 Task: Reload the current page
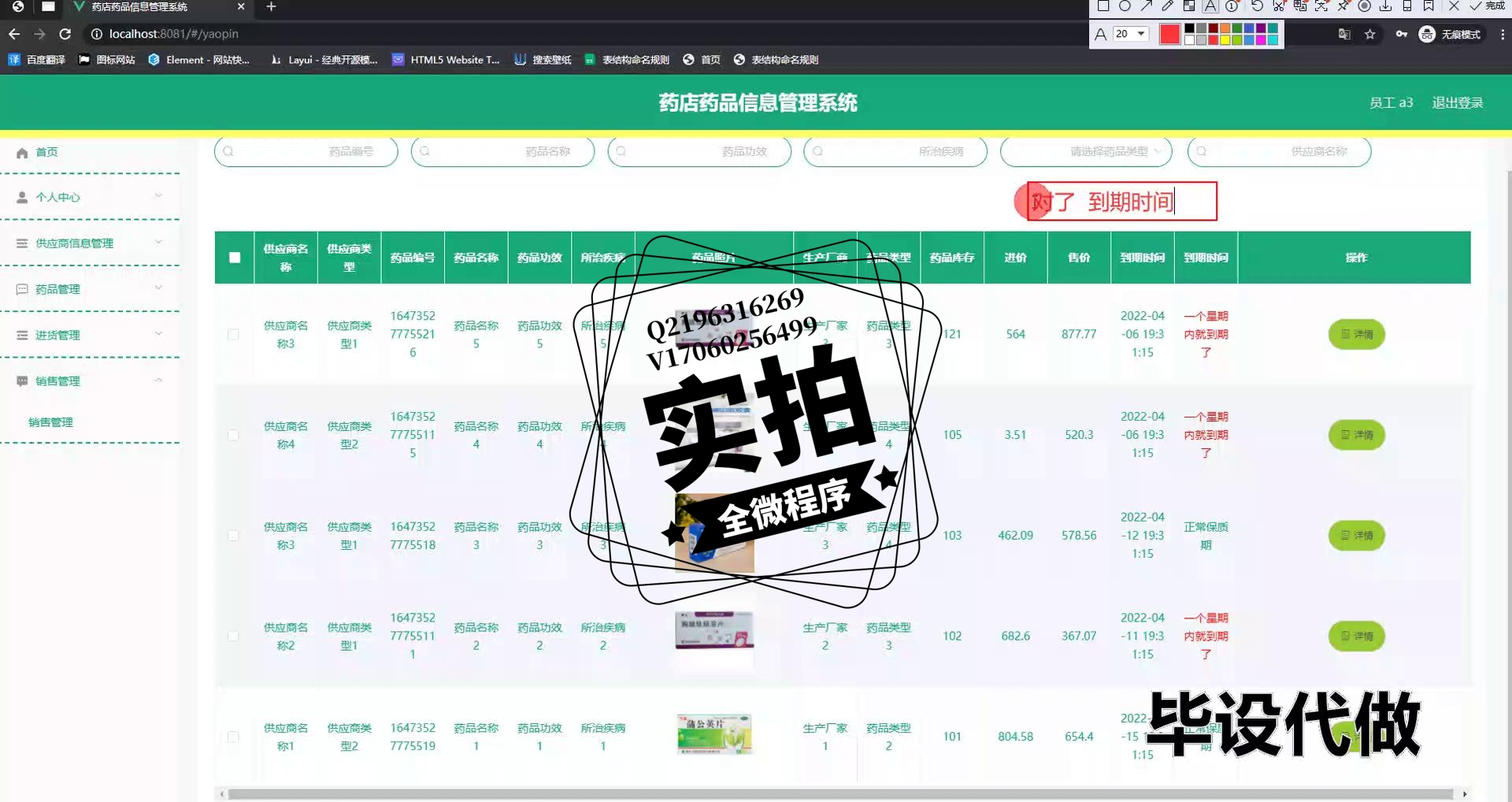tap(65, 34)
